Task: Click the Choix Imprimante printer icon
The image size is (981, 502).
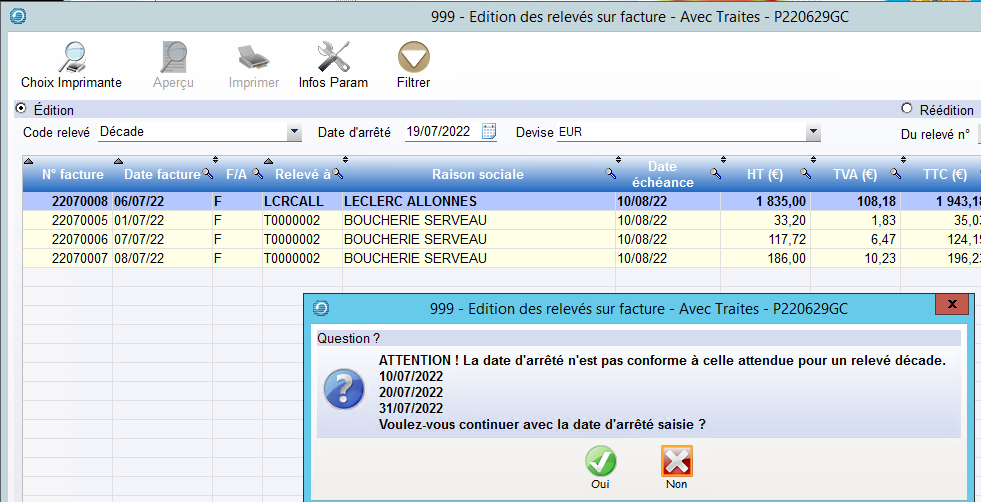Action: pos(71,57)
